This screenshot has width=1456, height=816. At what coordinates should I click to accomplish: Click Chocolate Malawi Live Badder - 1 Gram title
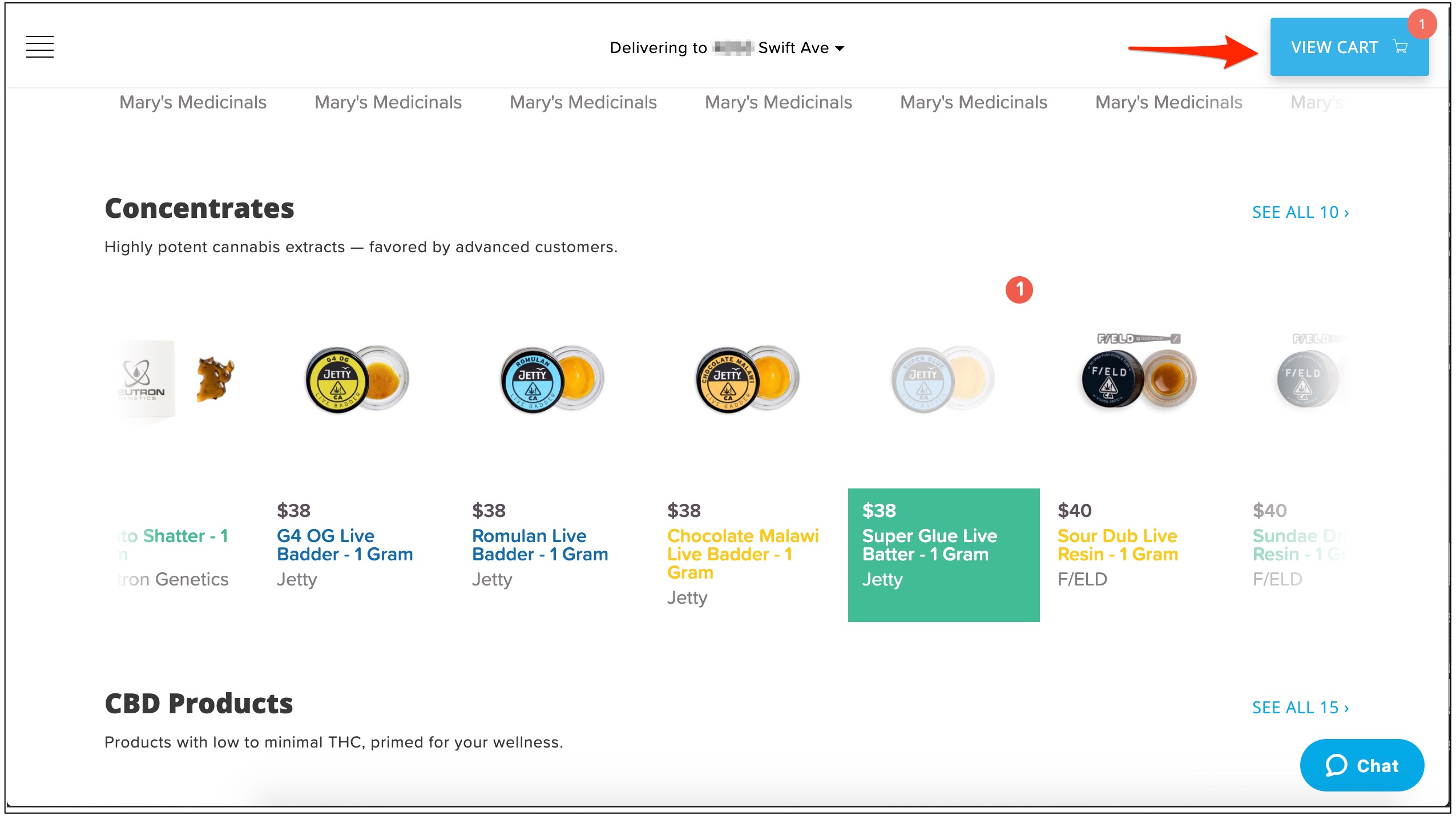[743, 554]
